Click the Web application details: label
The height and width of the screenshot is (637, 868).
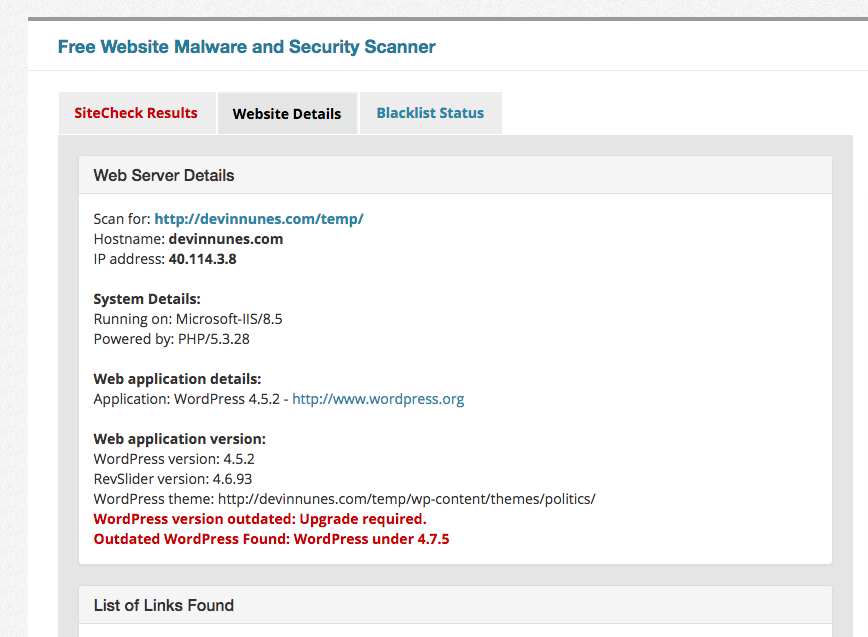177,379
